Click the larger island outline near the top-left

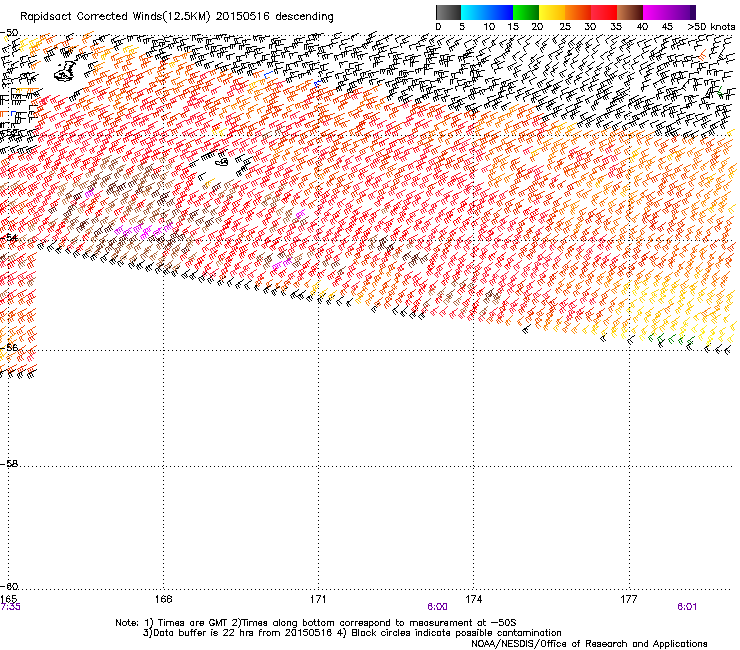pyautogui.click(x=65, y=70)
